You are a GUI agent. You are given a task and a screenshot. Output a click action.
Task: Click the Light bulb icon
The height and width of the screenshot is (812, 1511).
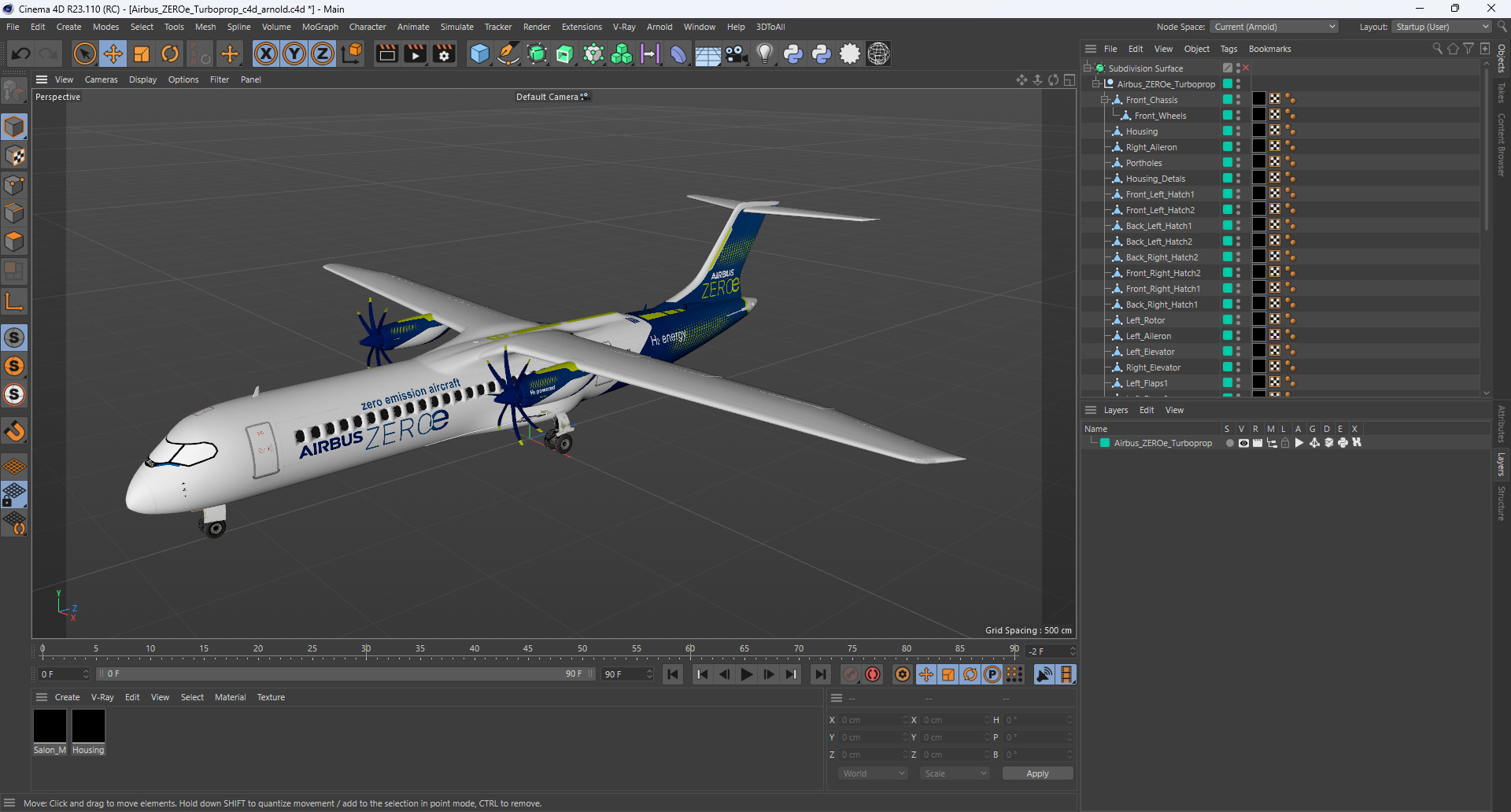tap(764, 54)
